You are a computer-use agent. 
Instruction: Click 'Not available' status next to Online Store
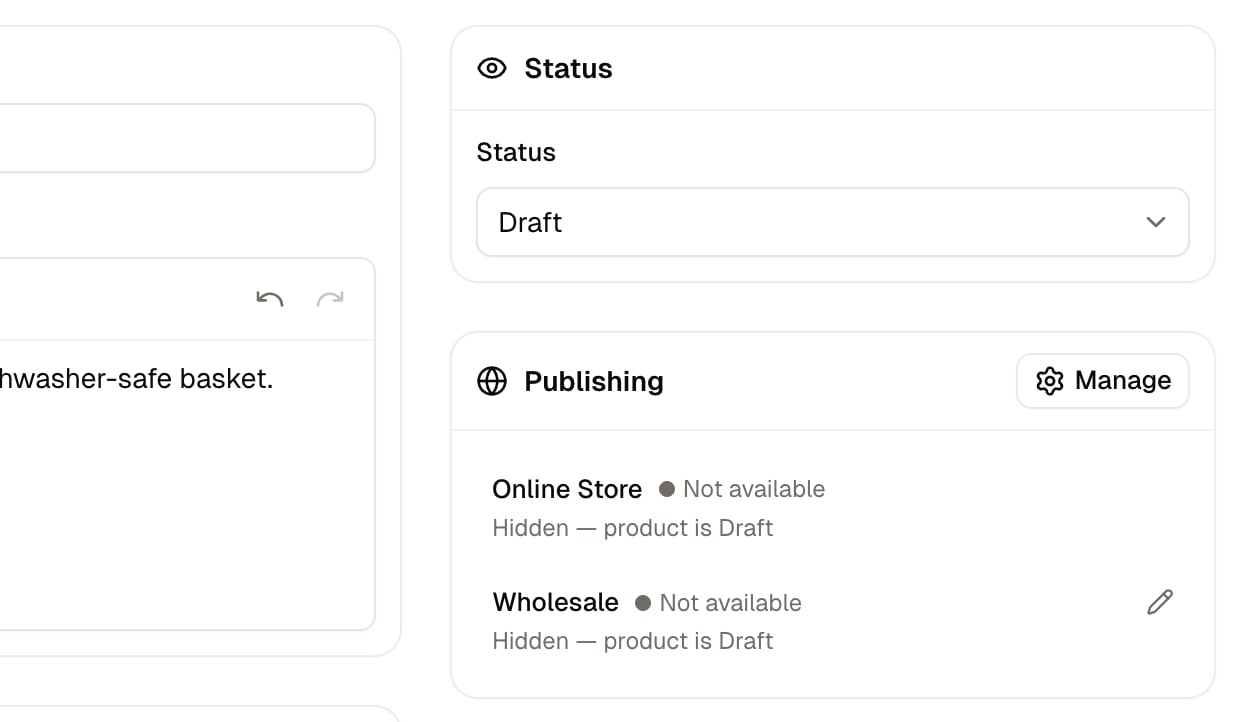coord(754,489)
